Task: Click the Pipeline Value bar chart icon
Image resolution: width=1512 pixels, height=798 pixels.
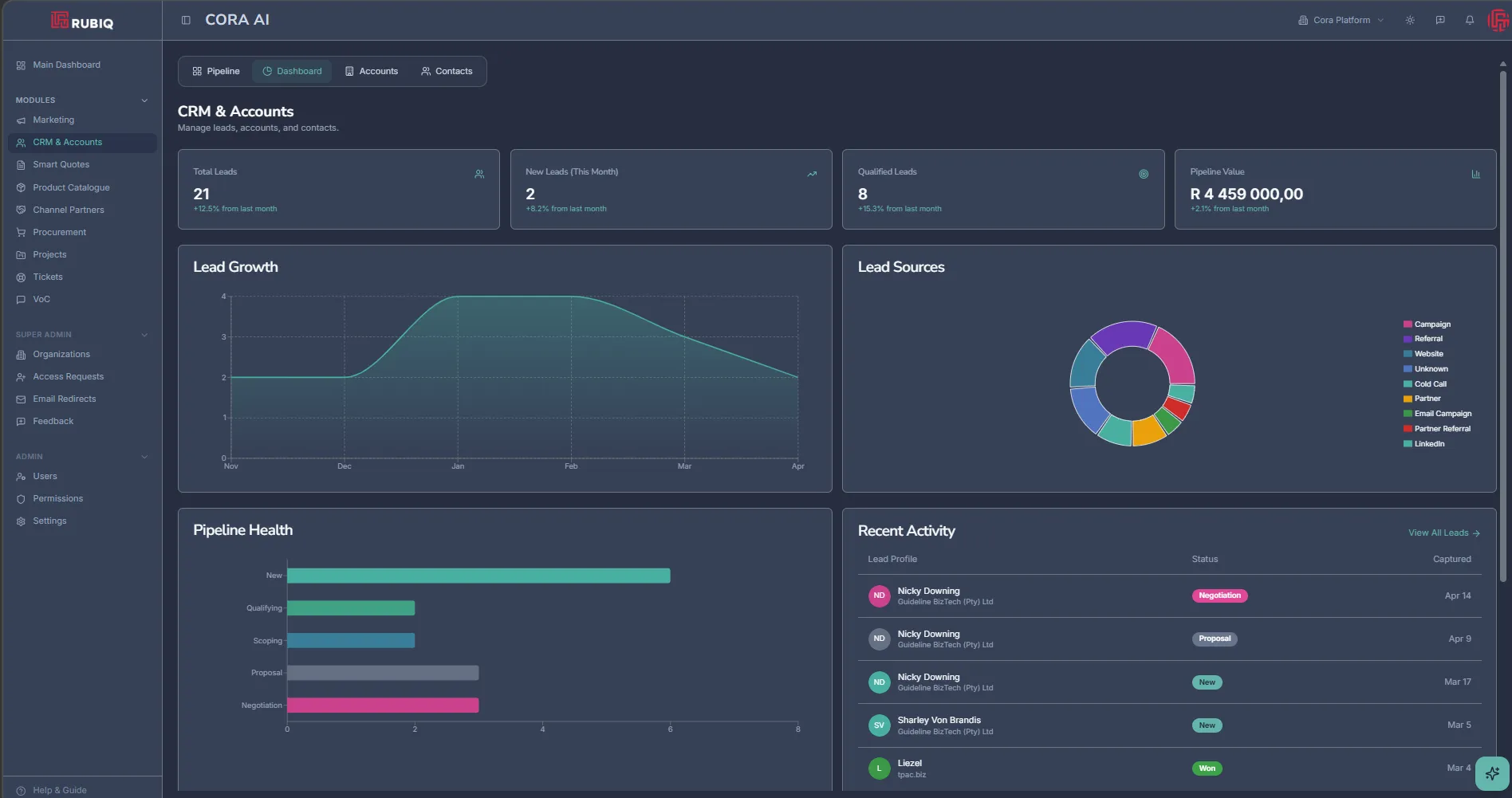Action: [1476, 174]
